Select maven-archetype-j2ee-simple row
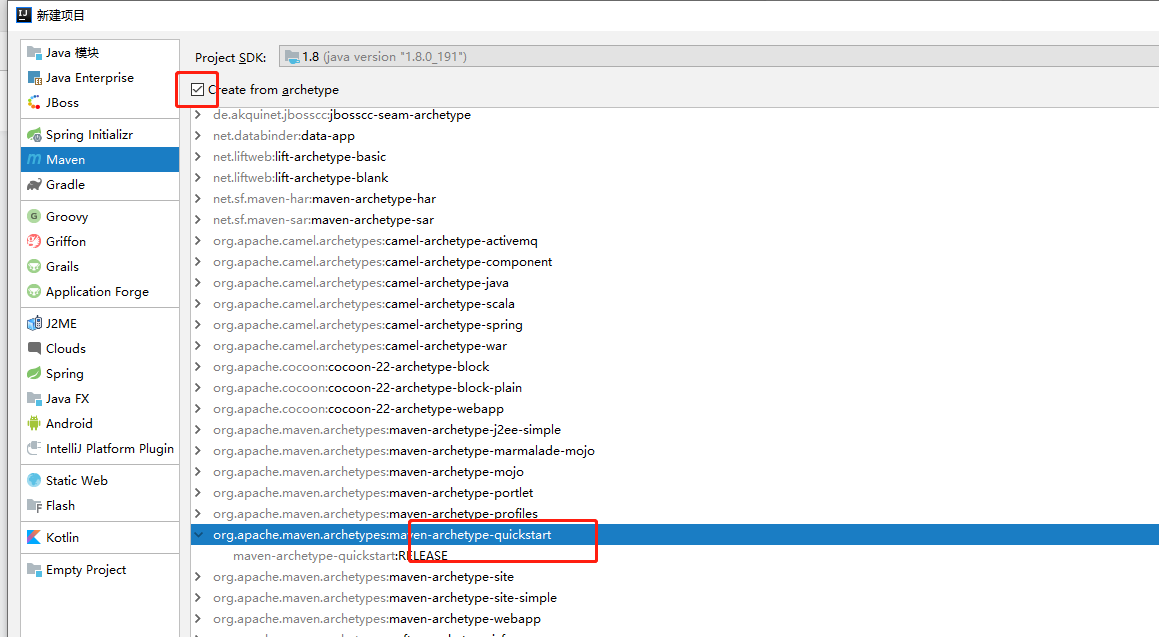 click(675, 430)
